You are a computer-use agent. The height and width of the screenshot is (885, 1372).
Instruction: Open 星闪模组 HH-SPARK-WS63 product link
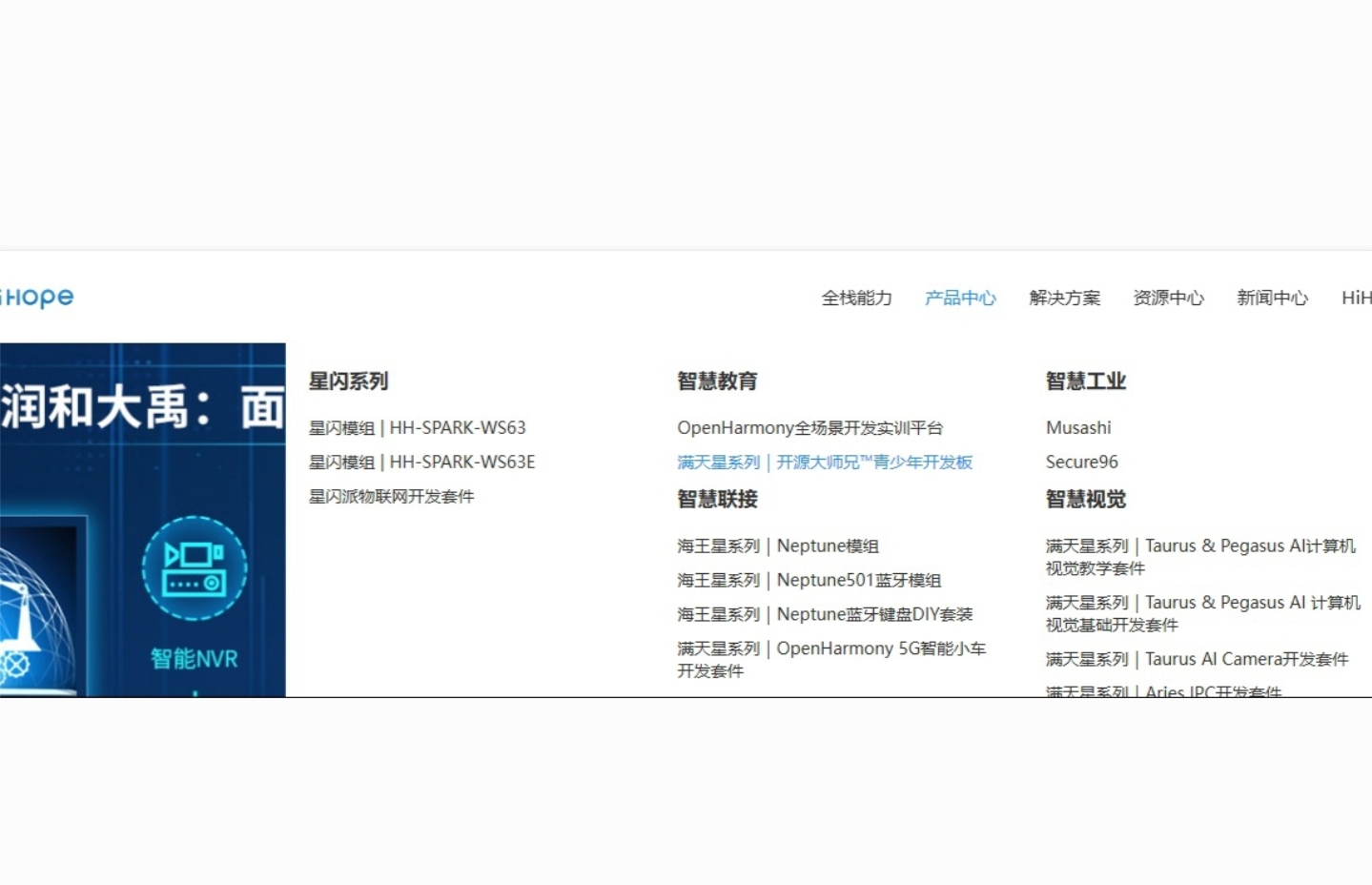[x=417, y=428]
